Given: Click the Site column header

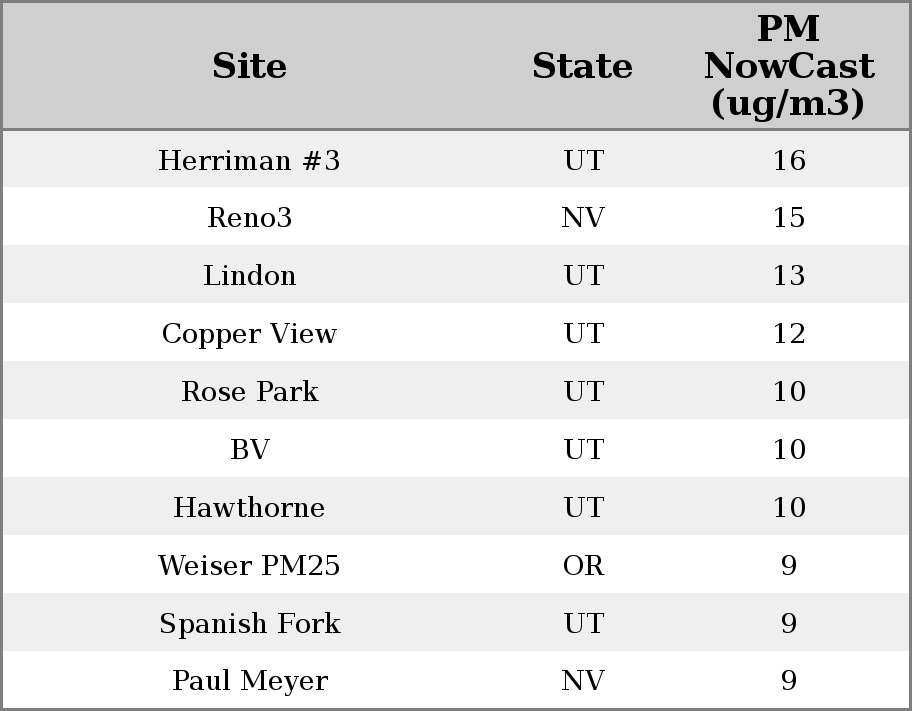Looking at the screenshot, I should pyautogui.click(x=249, y=66).
